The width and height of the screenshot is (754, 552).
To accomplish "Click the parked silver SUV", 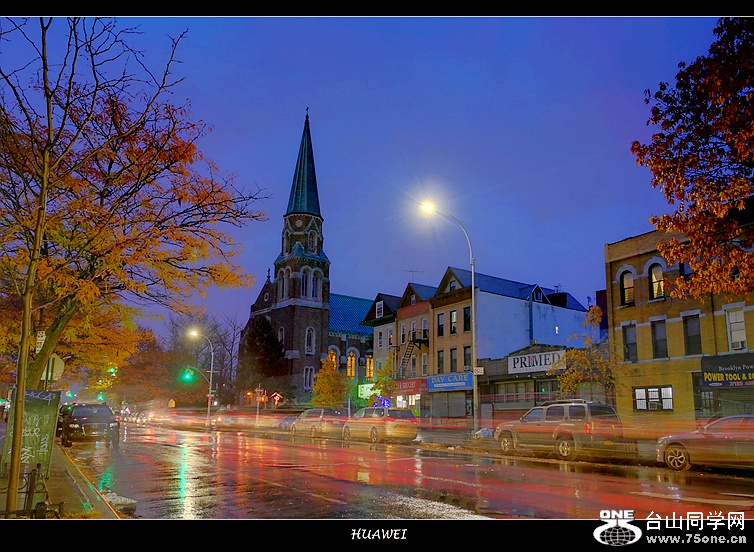I will pyautogui.click(x=558, y=427).
